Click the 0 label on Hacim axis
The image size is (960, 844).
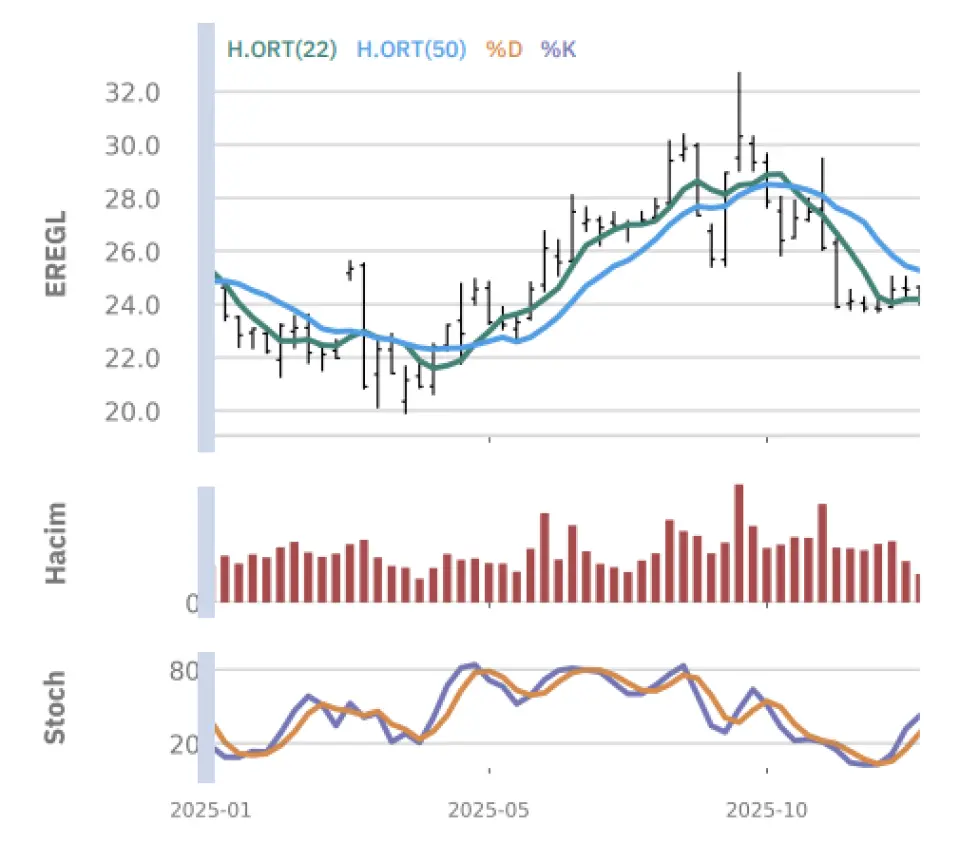point(191,603)
